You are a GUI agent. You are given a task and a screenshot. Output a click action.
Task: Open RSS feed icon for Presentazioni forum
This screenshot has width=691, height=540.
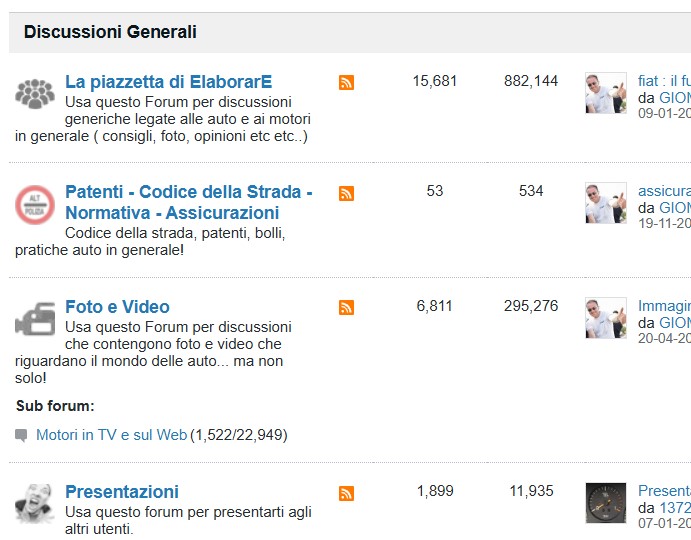click(346, 493)
